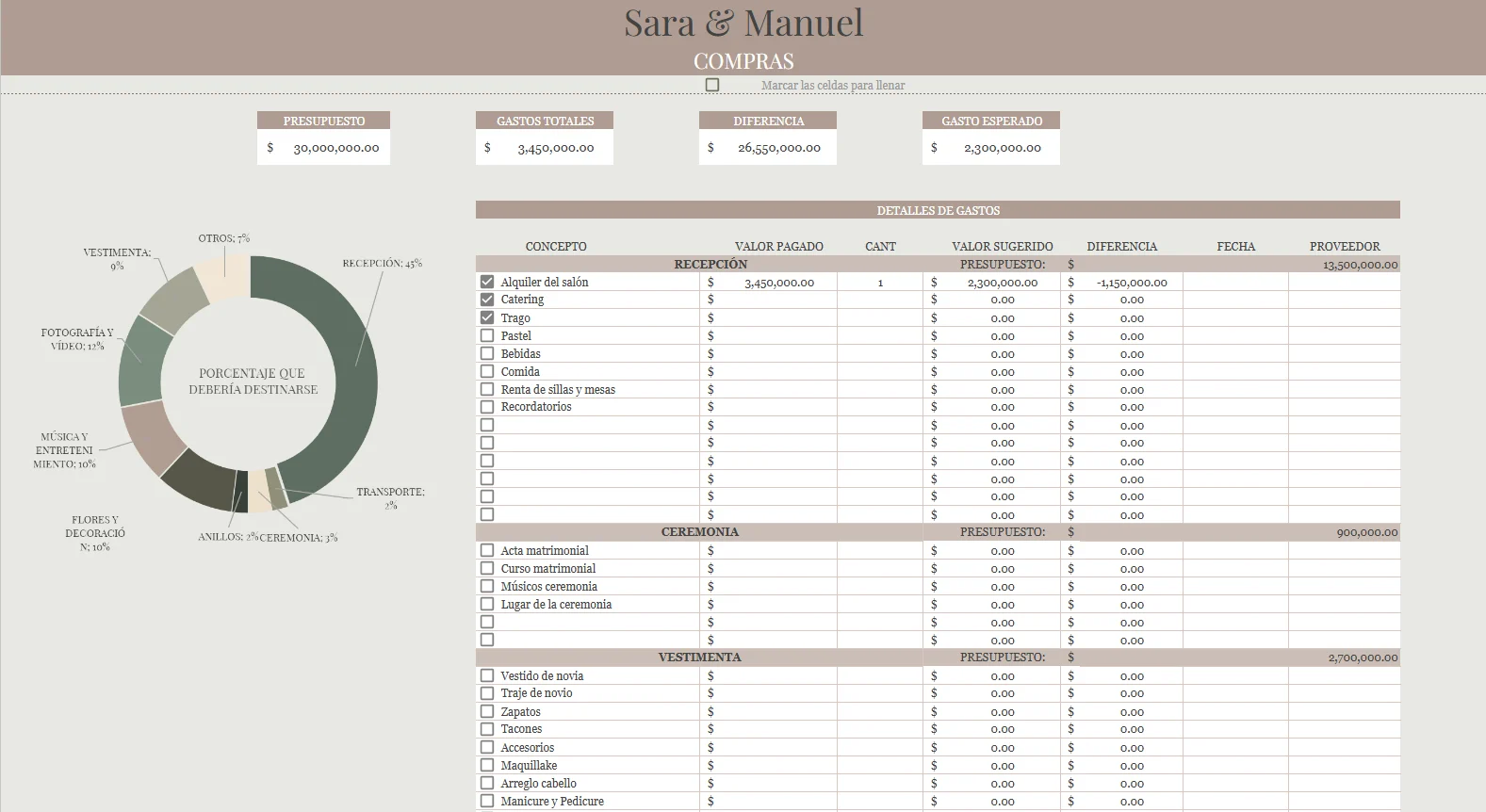Select the 'VALOR PAGADO' column header
Screen dimensions: 1486x812
[x=779, y=247]
